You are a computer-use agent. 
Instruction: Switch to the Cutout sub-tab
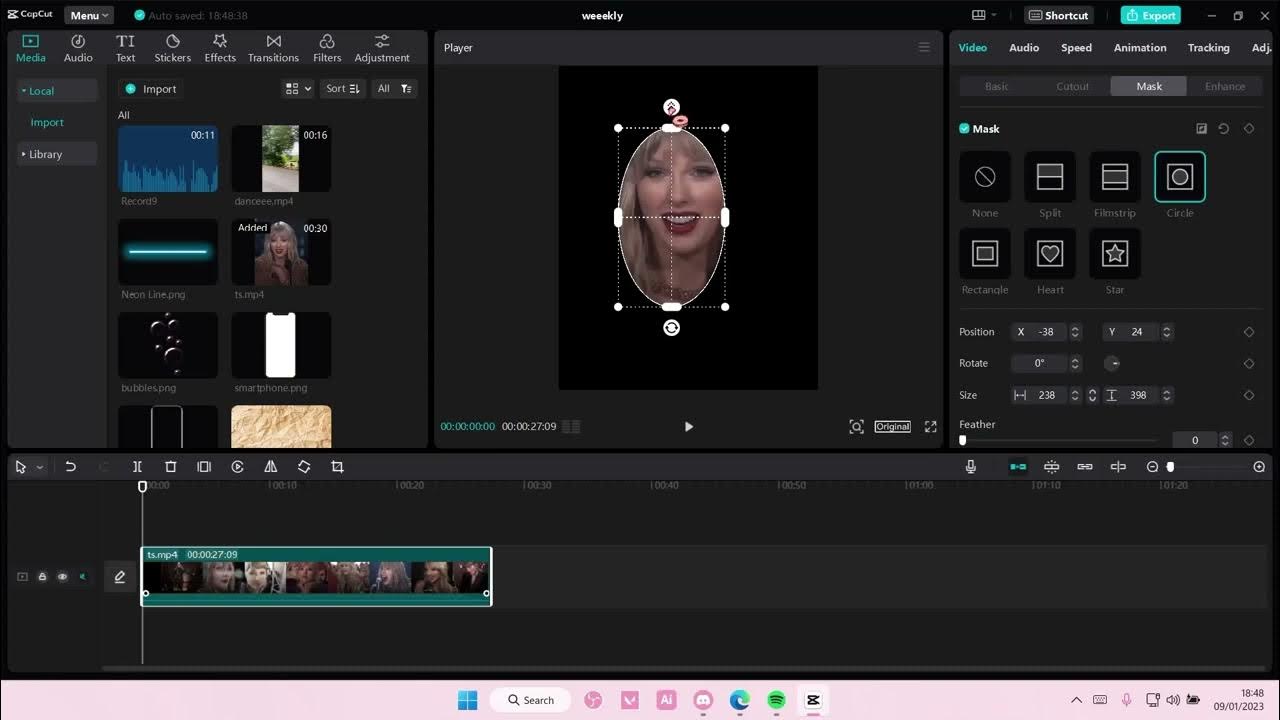1072,86
